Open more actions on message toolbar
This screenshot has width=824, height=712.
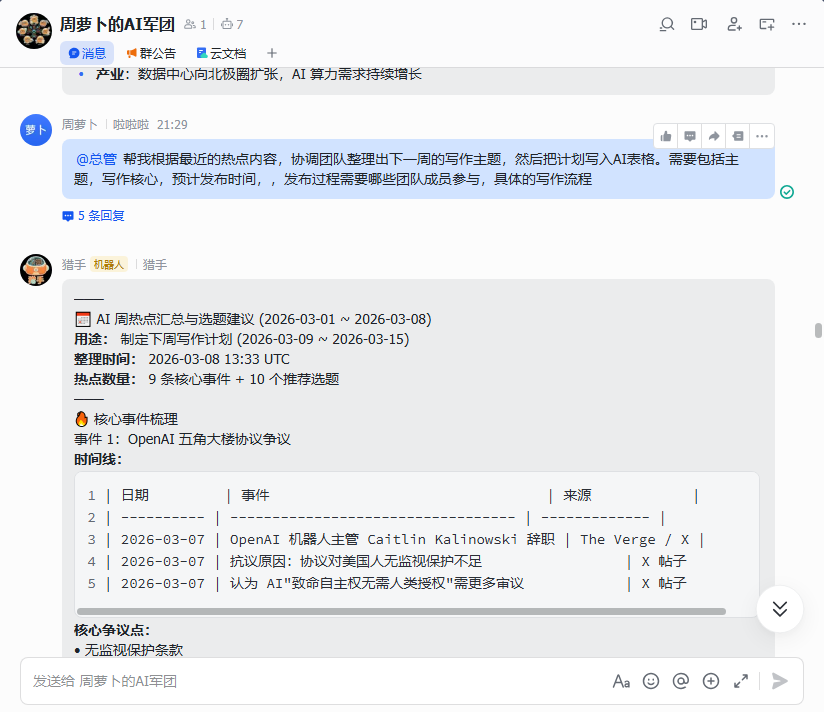pos(762,137)
